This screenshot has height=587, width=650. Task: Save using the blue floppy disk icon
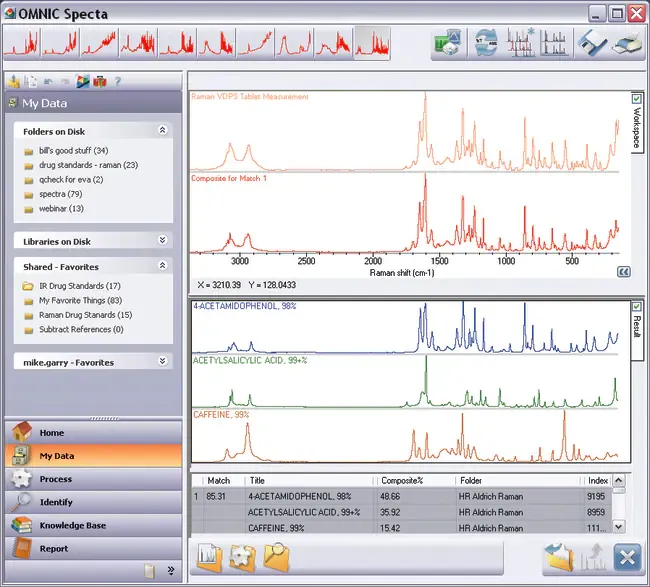point(592,44)
